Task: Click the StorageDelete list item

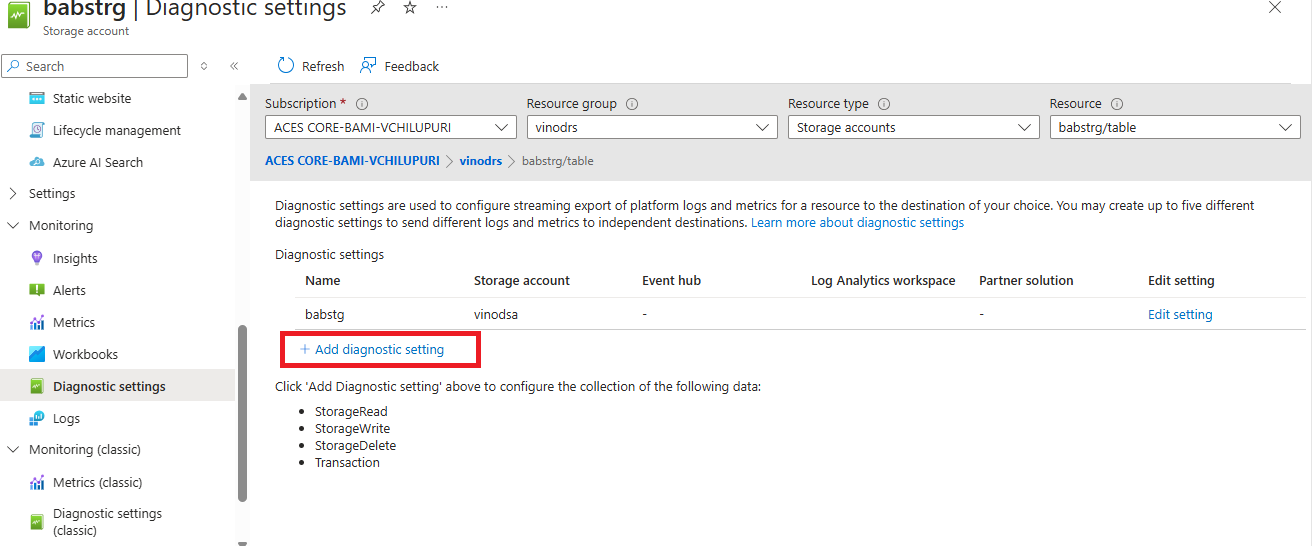Action: [x=355, y=445]
